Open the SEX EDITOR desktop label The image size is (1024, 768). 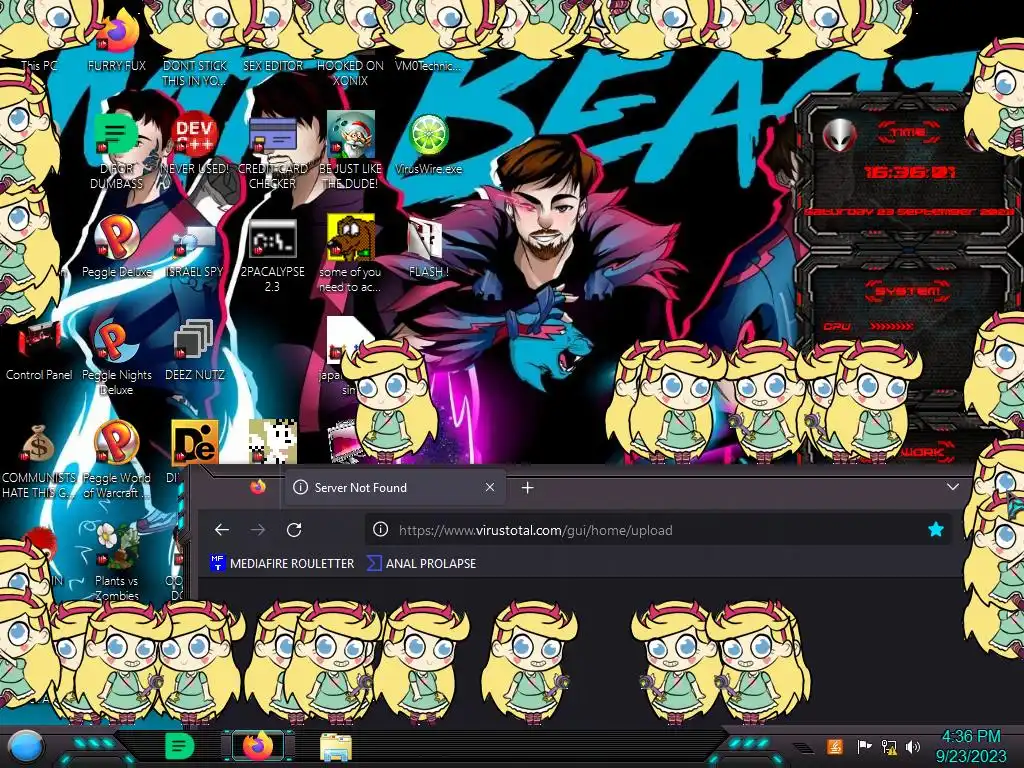pyautogui.click(x=272, y=65)
